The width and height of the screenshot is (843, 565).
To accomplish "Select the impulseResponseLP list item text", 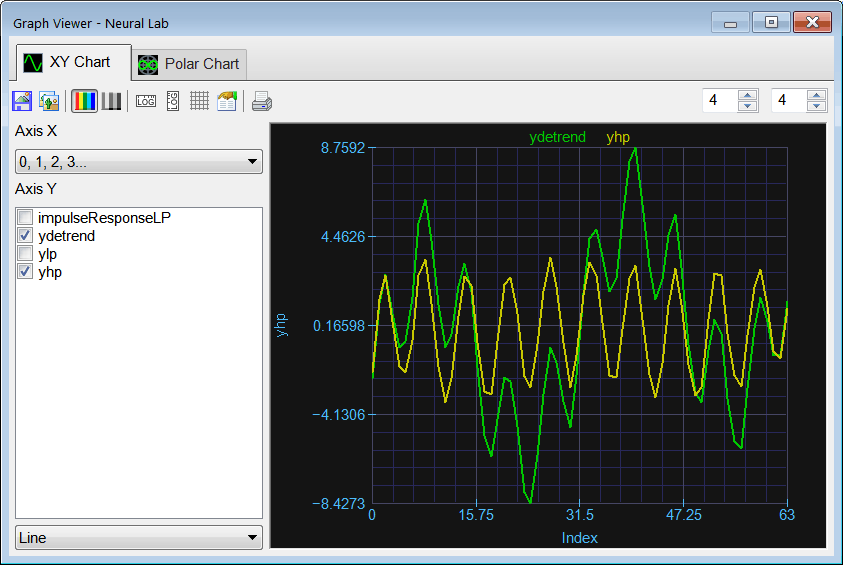I will point(104,218).
